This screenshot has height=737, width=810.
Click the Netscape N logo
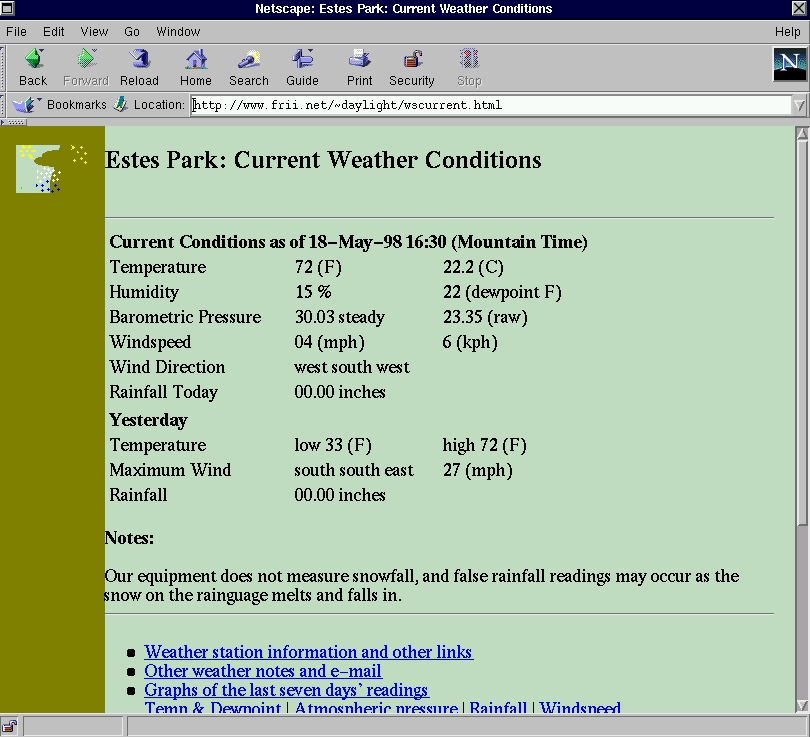pyautogui.click(x=789, y=66)
